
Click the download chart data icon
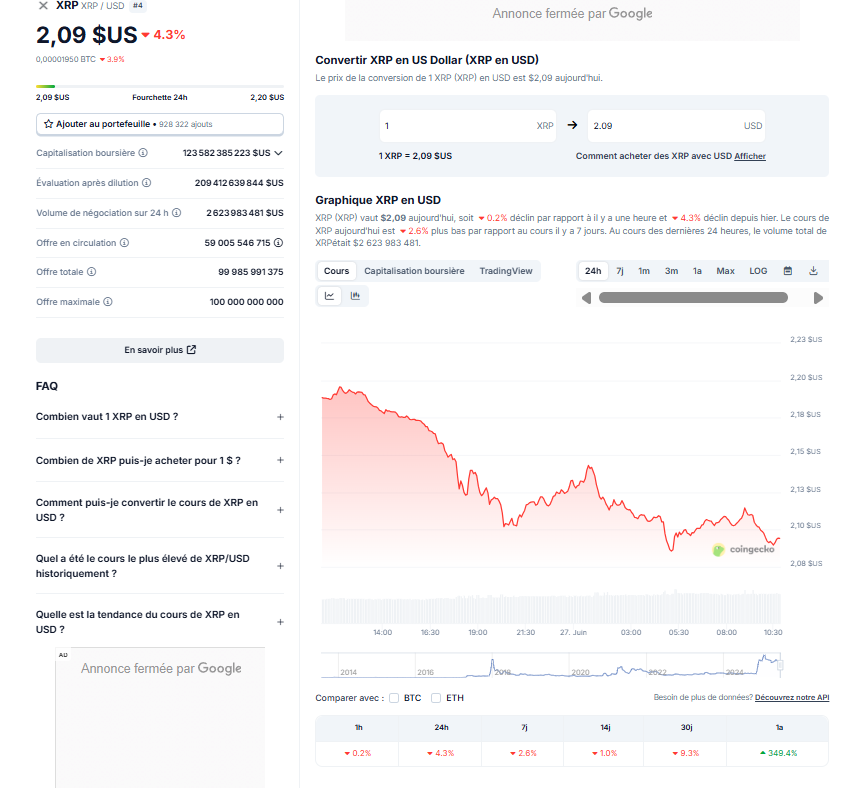point(813,271)
